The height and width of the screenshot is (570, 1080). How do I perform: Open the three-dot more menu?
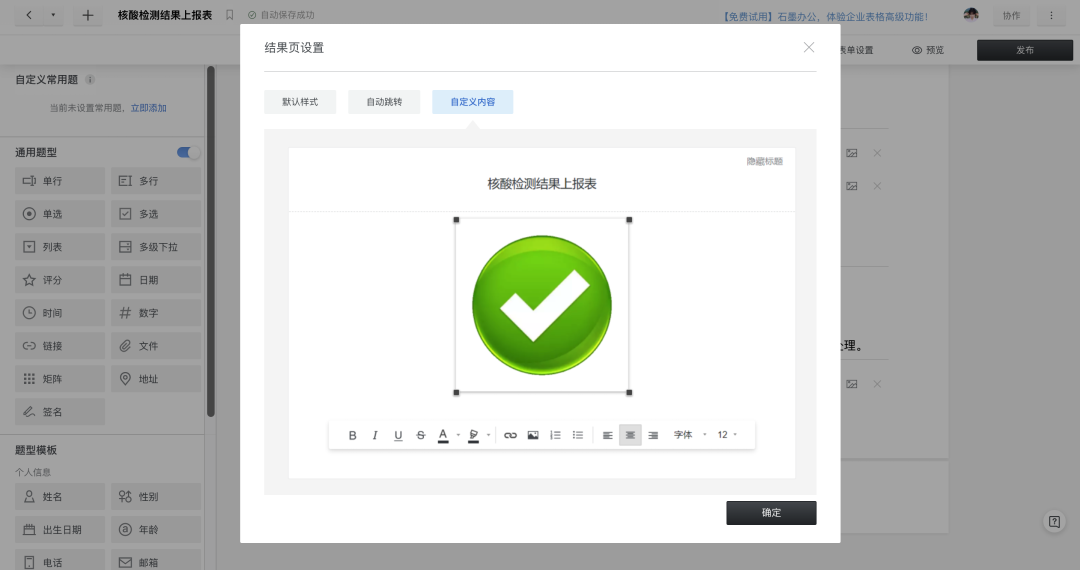point(1051,16)
